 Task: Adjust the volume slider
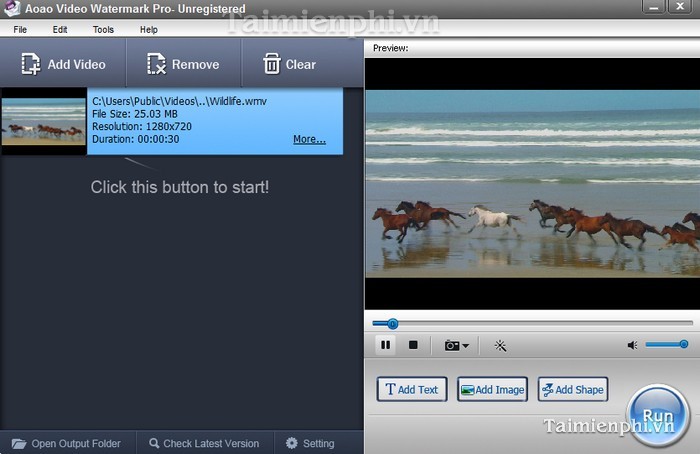click(x=666, y=344)
